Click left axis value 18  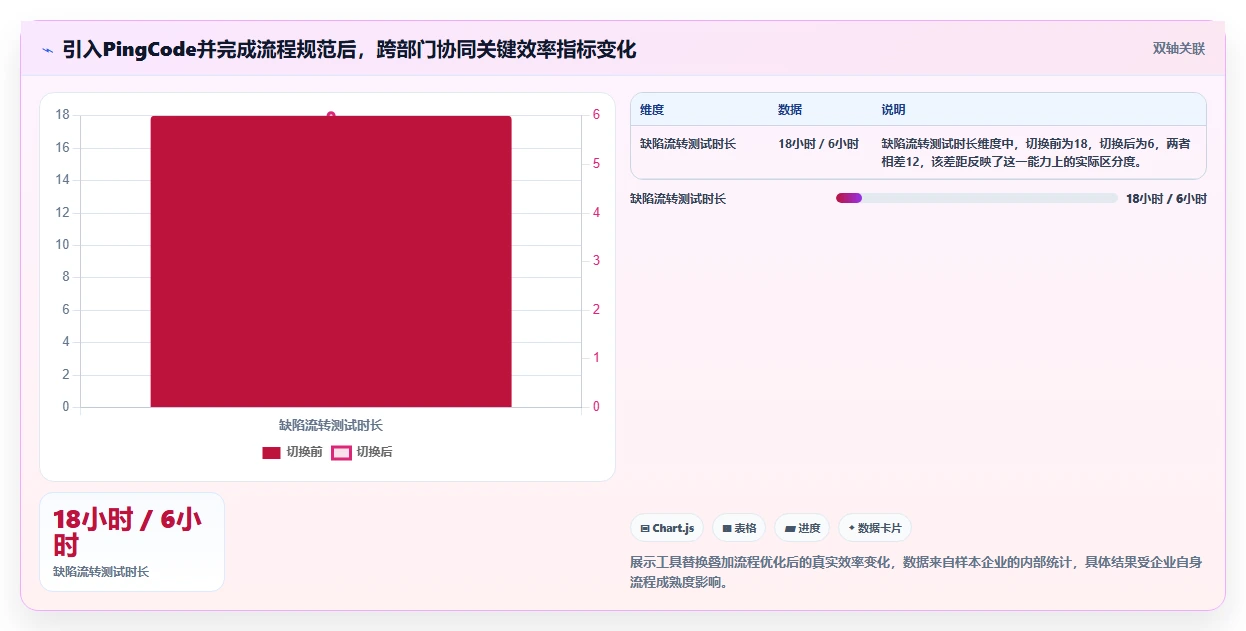click(62, 115)
